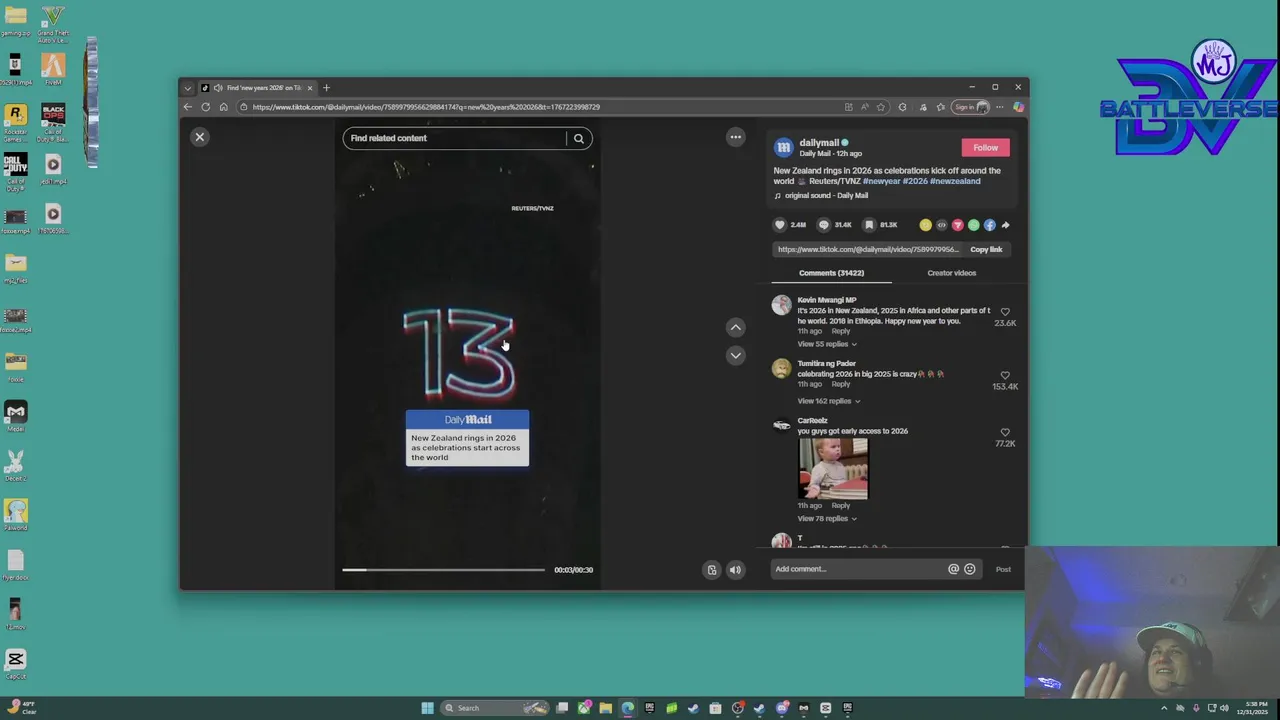Click the browser back arrow

187,107
